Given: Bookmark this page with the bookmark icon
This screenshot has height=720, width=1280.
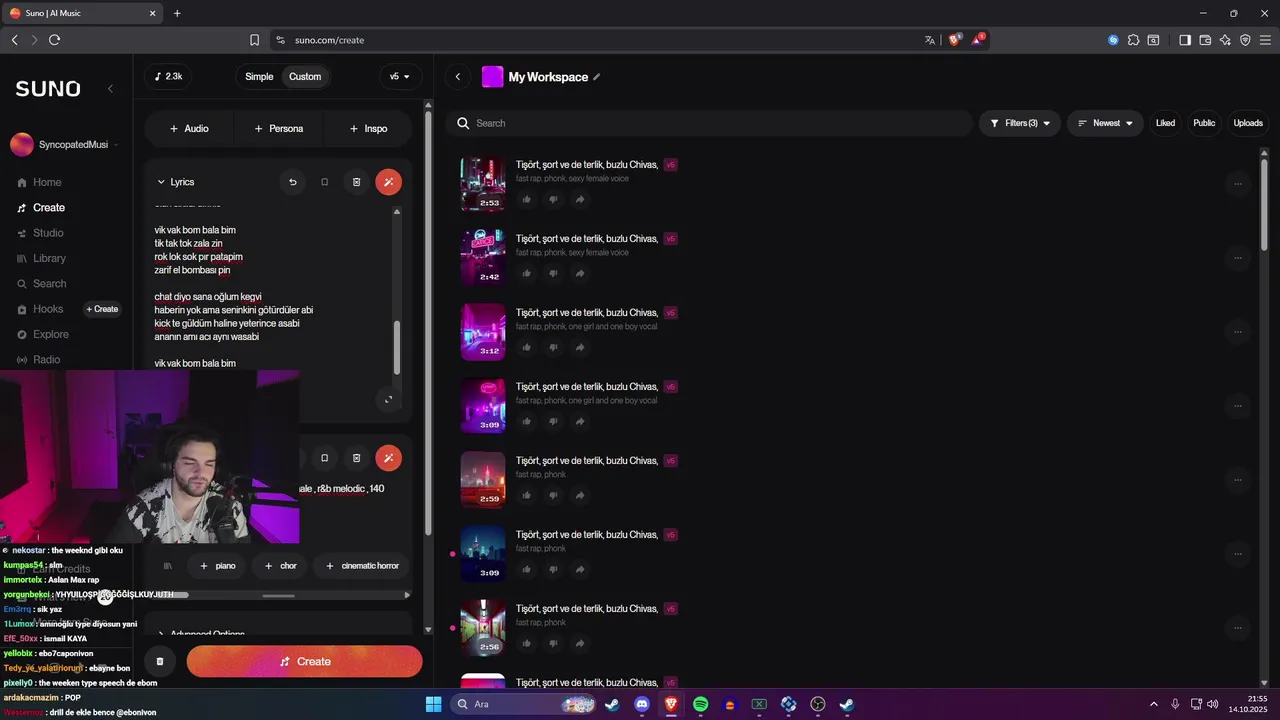Looking at the screenshot, I should [254, 40].
